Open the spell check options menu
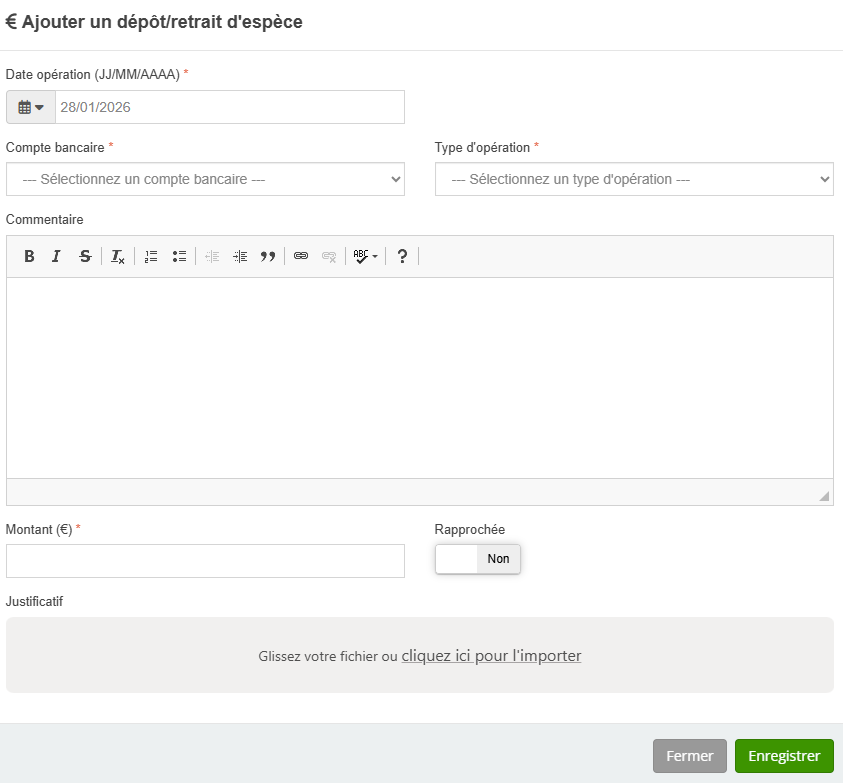843x783 pixels. pyautogui.click(x=366, y=256)
